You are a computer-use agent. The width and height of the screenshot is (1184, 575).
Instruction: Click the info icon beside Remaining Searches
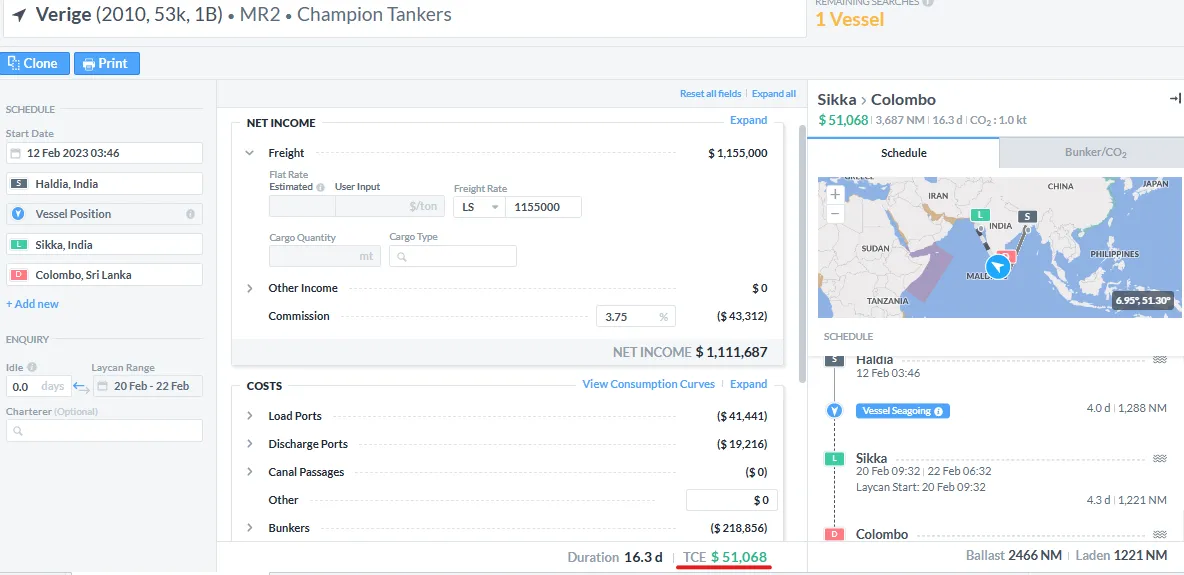coord(927,2)
